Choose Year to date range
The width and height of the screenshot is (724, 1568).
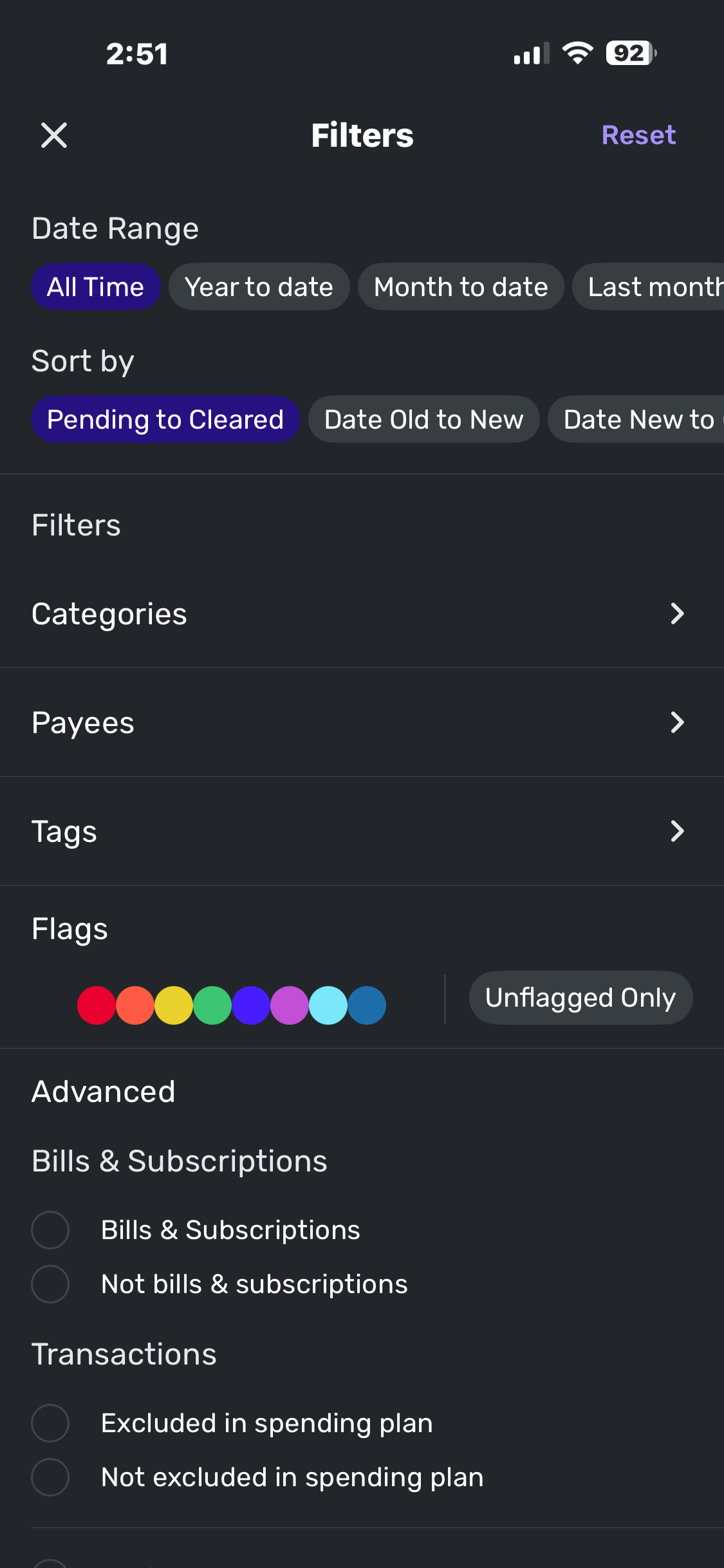click(259, 287)
